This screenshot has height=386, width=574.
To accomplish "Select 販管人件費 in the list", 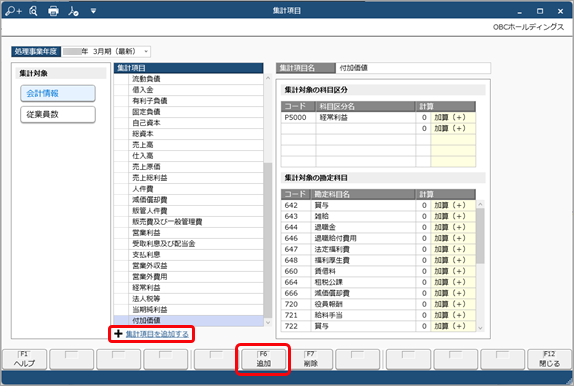I will [189, 211].
